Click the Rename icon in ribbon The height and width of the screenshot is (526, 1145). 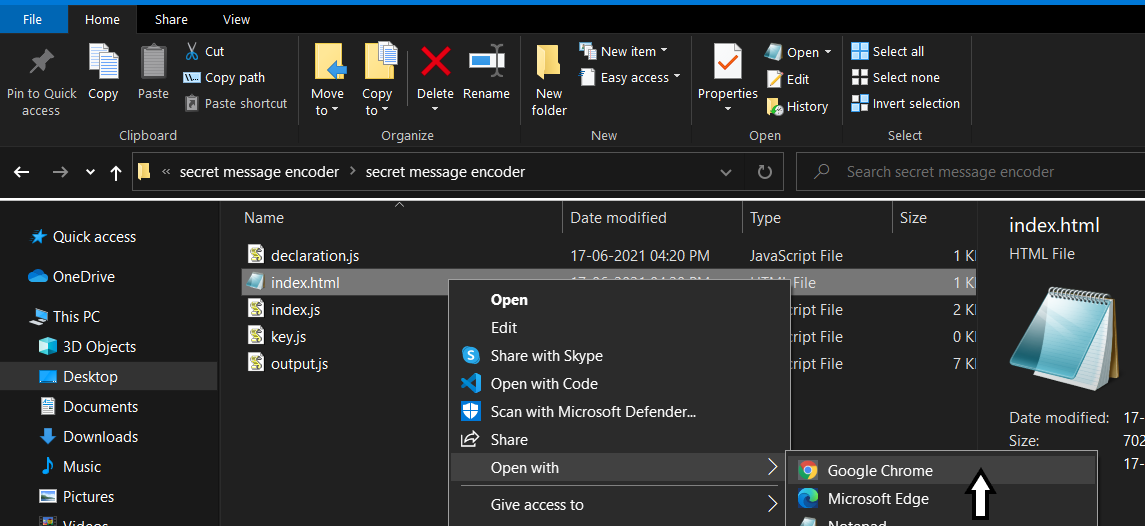(486, 62)
